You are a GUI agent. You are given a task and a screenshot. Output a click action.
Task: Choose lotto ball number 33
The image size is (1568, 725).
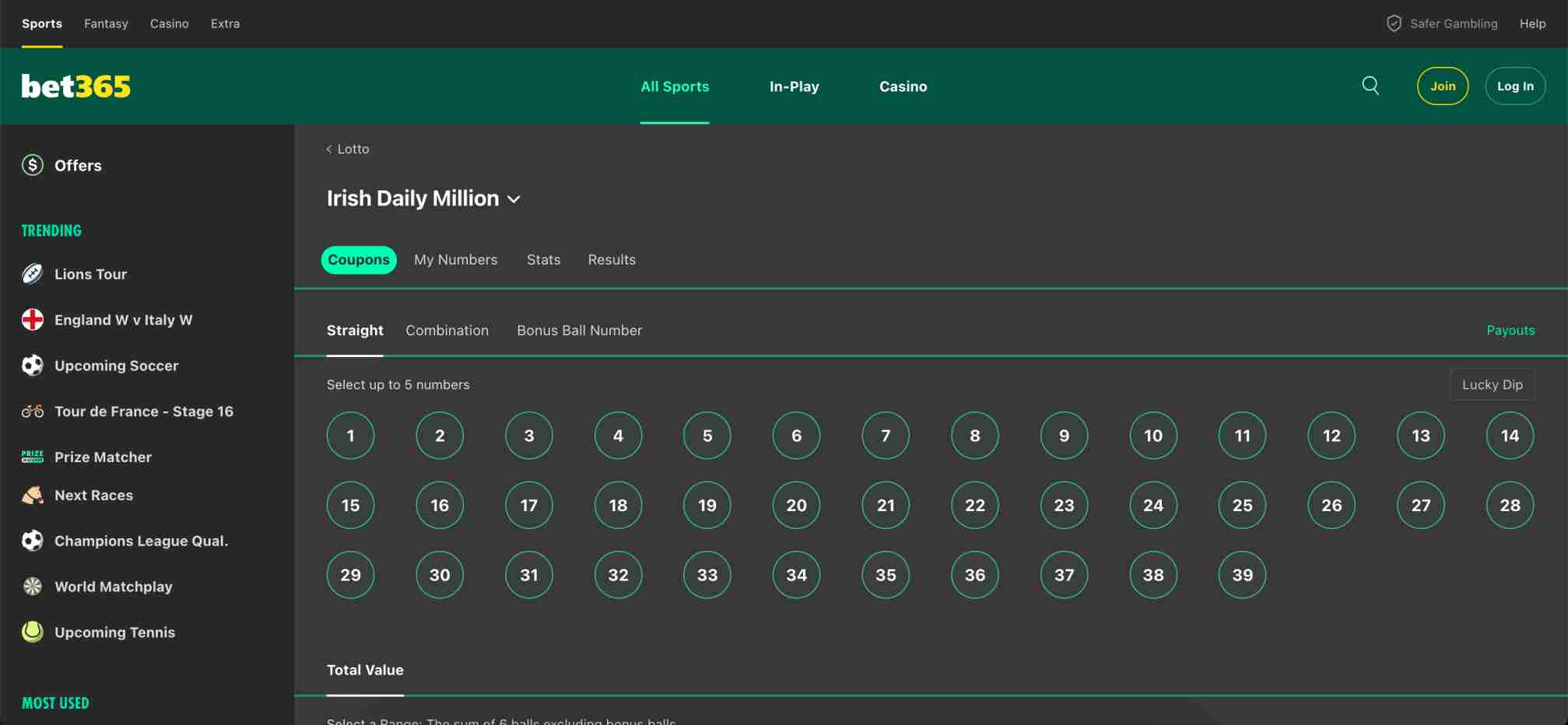[707, 575]
